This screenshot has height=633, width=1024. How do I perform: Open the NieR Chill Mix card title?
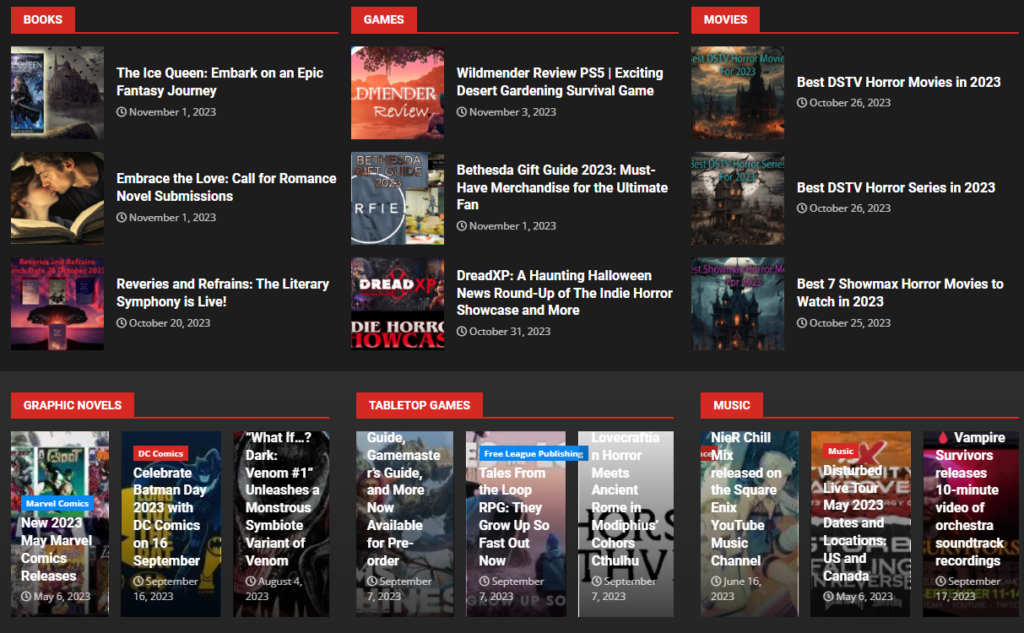(746, 498)
